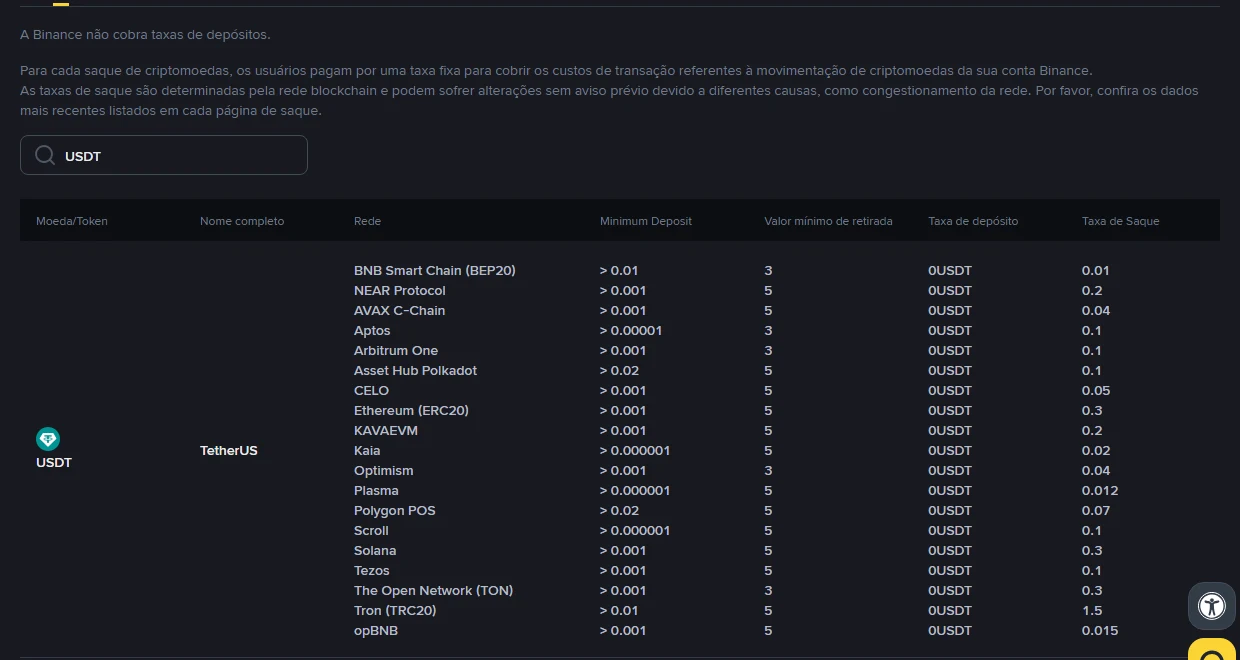Select the Tezos network row

372,570
